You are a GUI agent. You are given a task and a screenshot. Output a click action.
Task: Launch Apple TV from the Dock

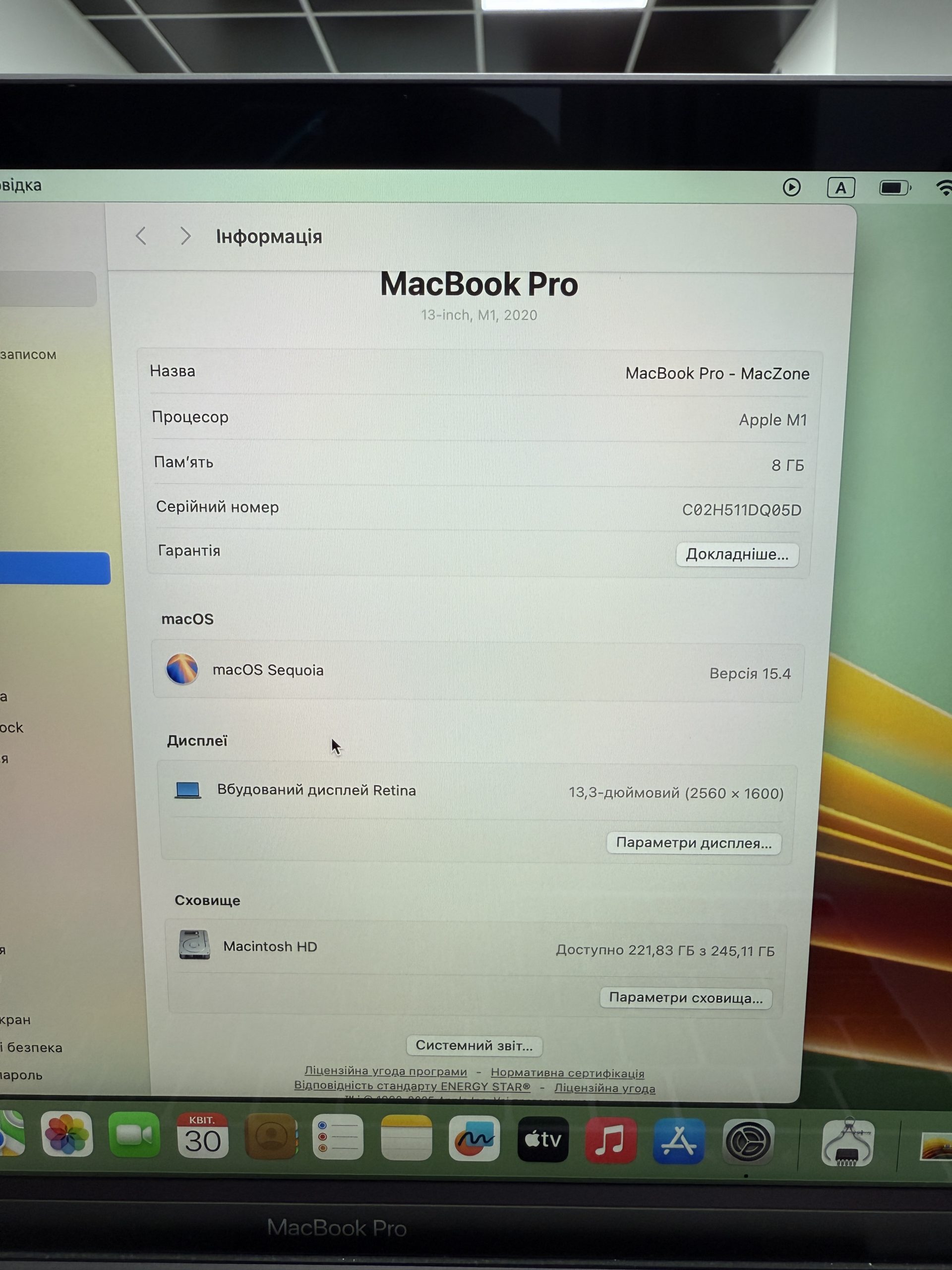click(543, 1139)
